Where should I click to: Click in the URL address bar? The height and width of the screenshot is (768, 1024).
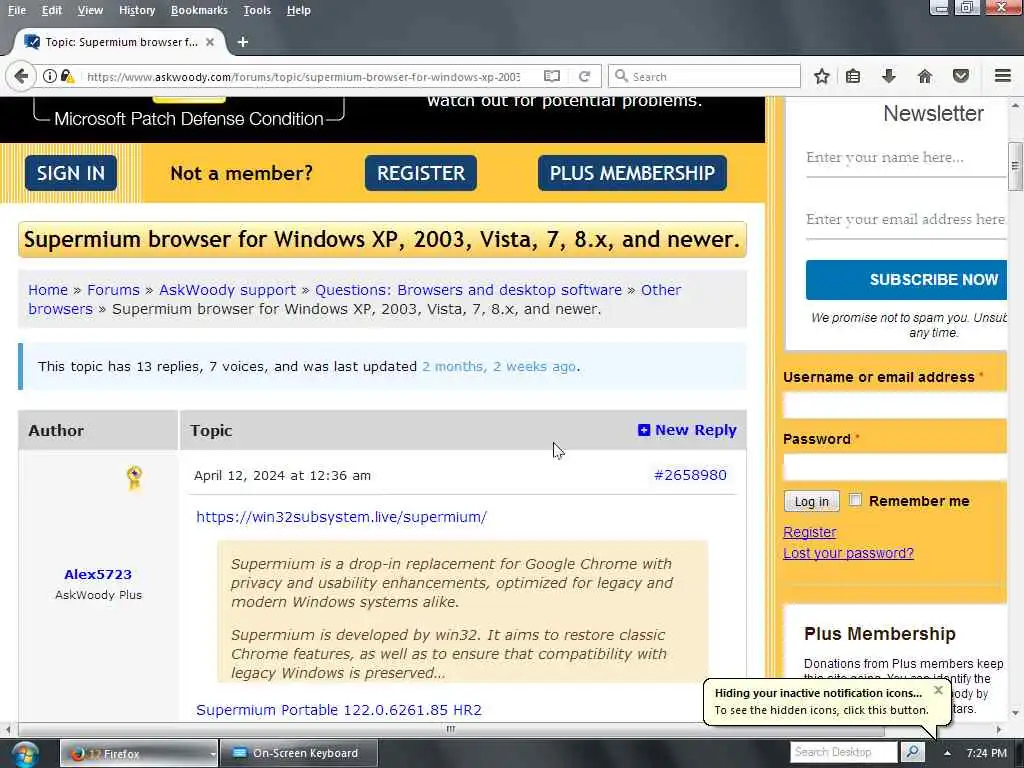point(304,76)
